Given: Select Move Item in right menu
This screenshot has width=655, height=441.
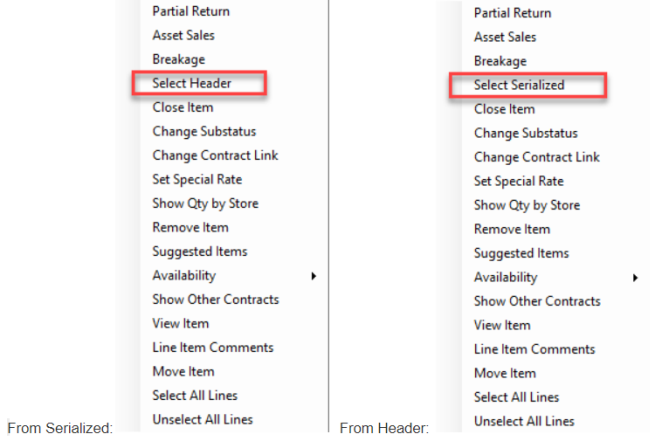Looking at the screenshot, I should pos(505,373).
